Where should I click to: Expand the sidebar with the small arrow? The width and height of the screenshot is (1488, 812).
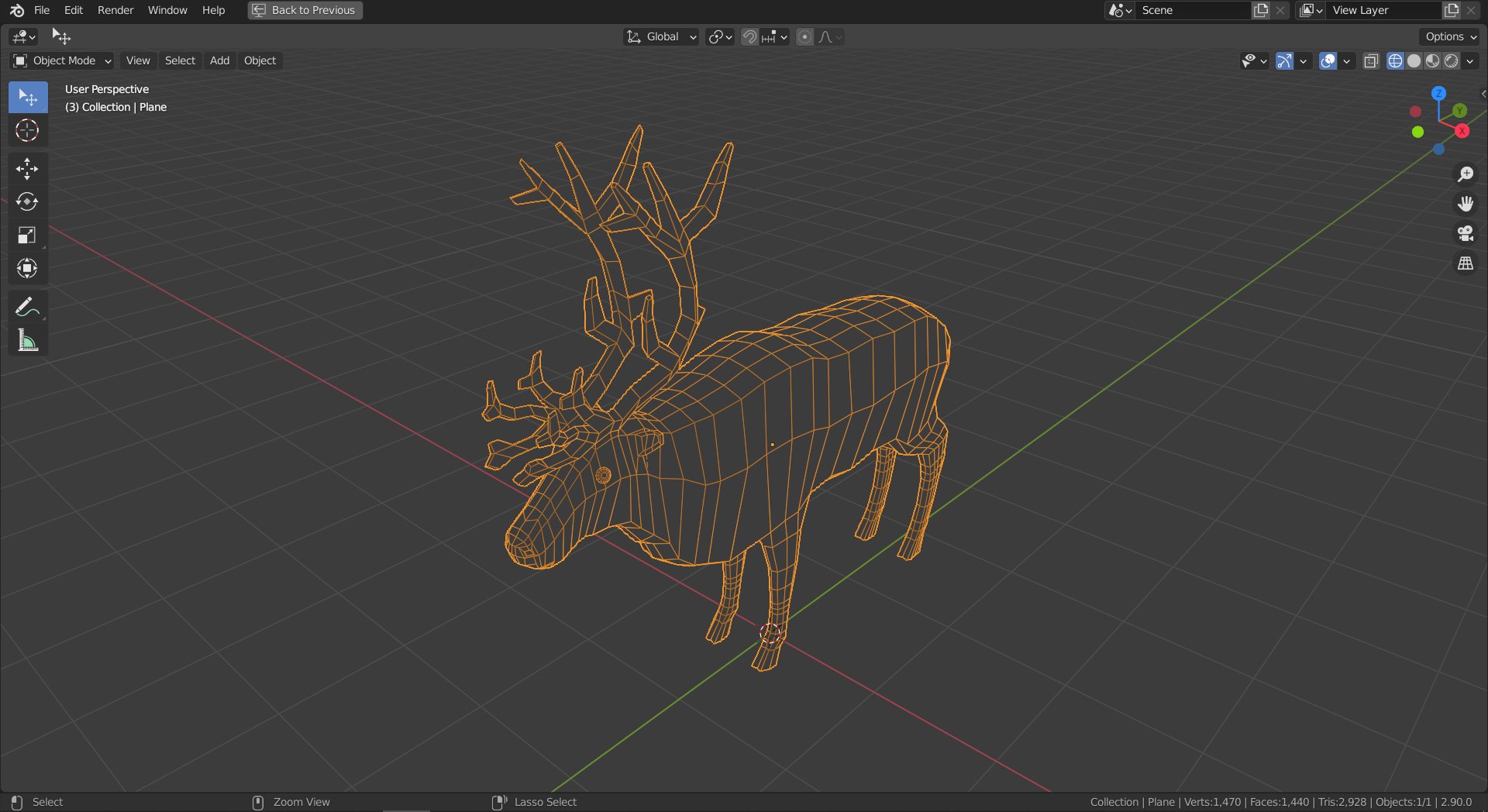pyautogui.click(x=1483, y=94)
